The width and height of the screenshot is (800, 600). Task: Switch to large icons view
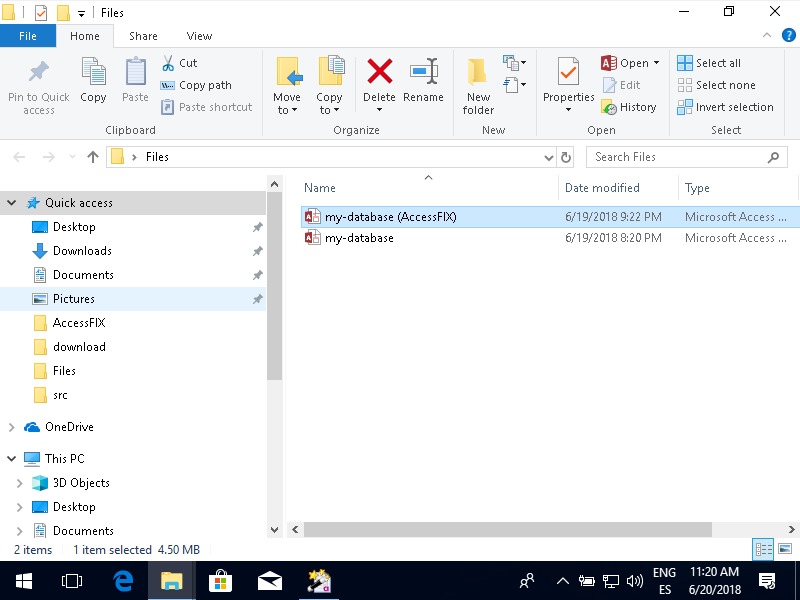tap(785, 549)
